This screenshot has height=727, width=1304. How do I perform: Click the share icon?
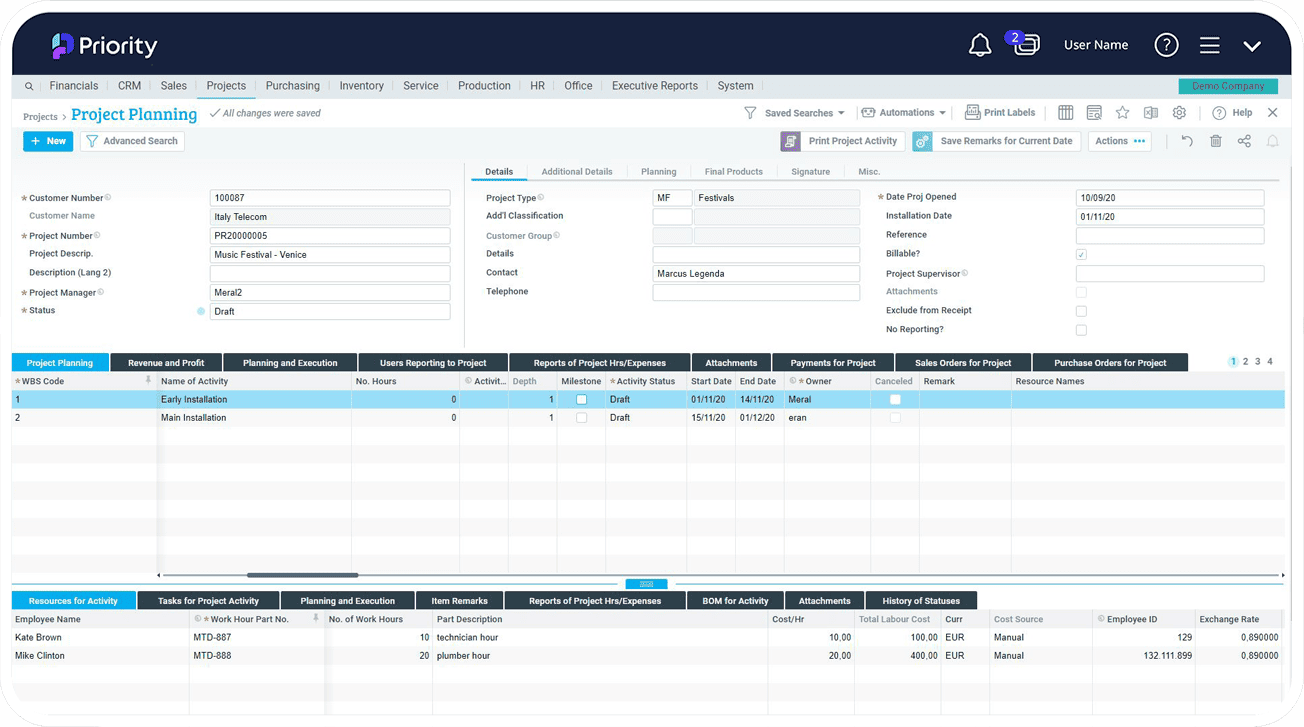coord(1244,141)
